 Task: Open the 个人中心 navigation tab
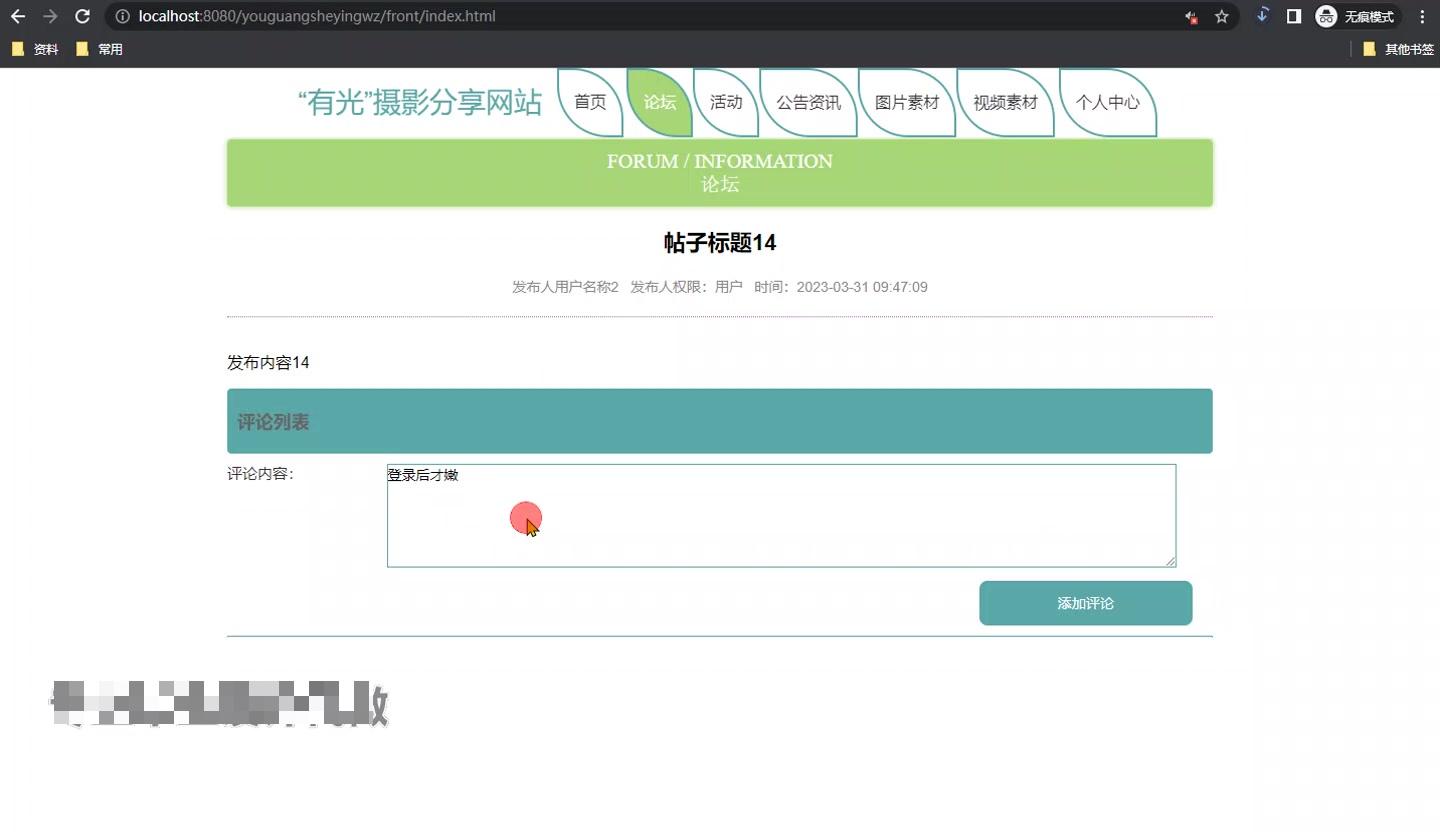[1108, 102]
